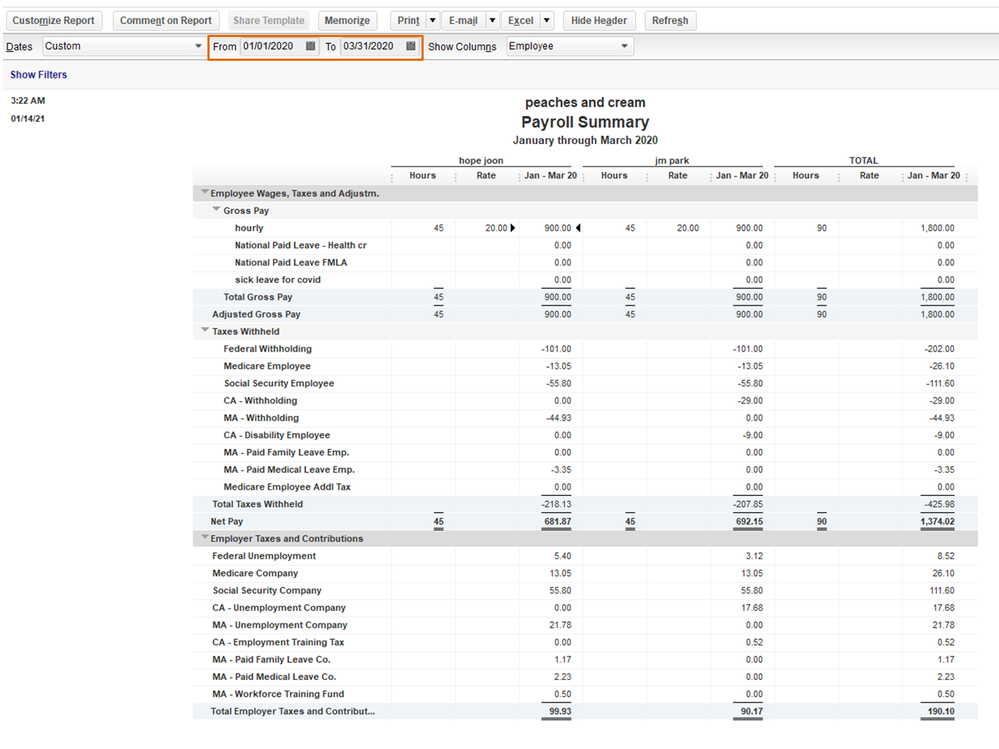The width and height of the screenshot is (999, 749).
Task: Select the Net Pay row label
Action: click(x=227, y=521)
